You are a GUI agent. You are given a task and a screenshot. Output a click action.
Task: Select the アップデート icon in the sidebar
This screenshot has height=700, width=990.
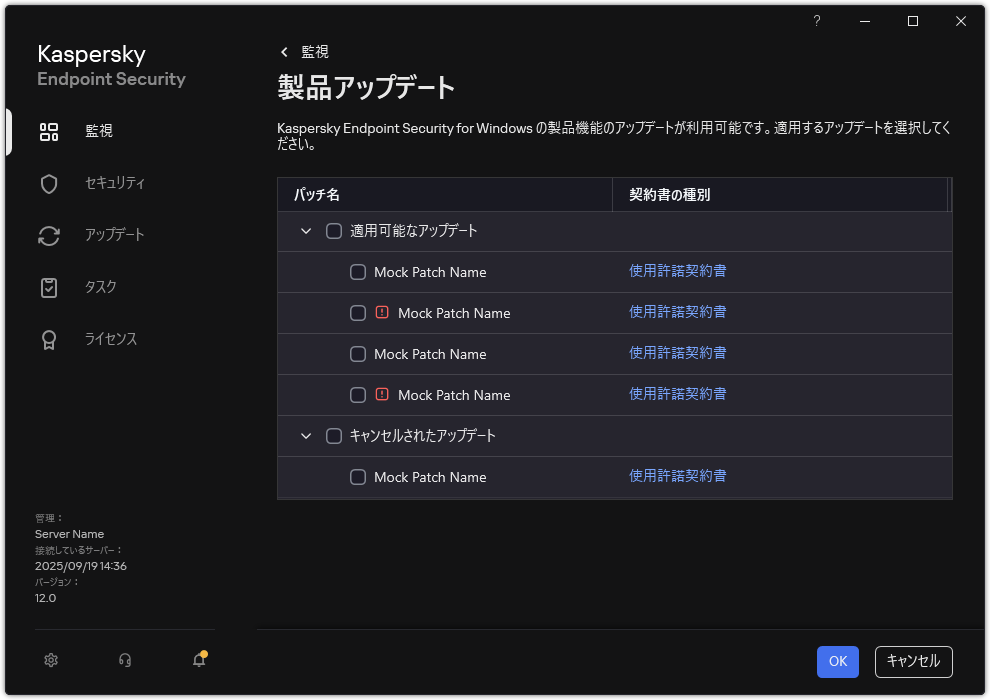[48, 235]
